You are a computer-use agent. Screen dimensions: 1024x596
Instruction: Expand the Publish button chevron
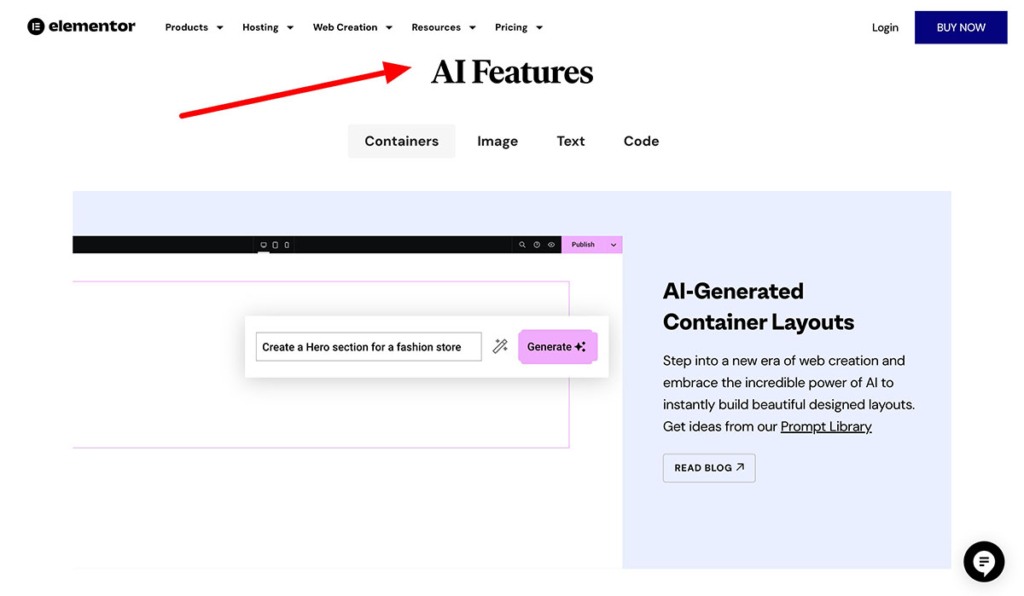tap(611, 244)
